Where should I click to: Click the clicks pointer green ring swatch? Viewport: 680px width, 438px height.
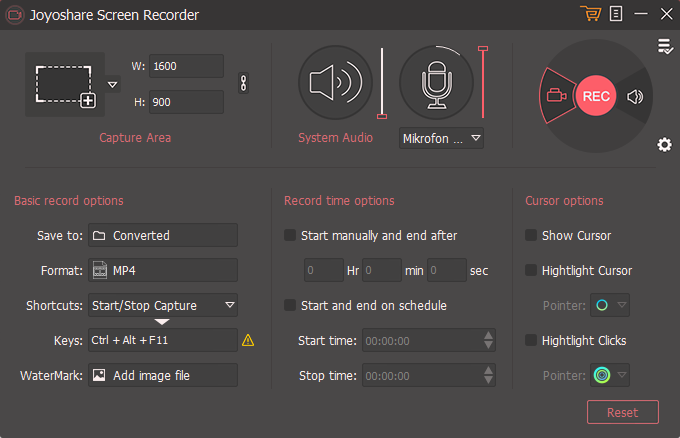click(602, 375)
